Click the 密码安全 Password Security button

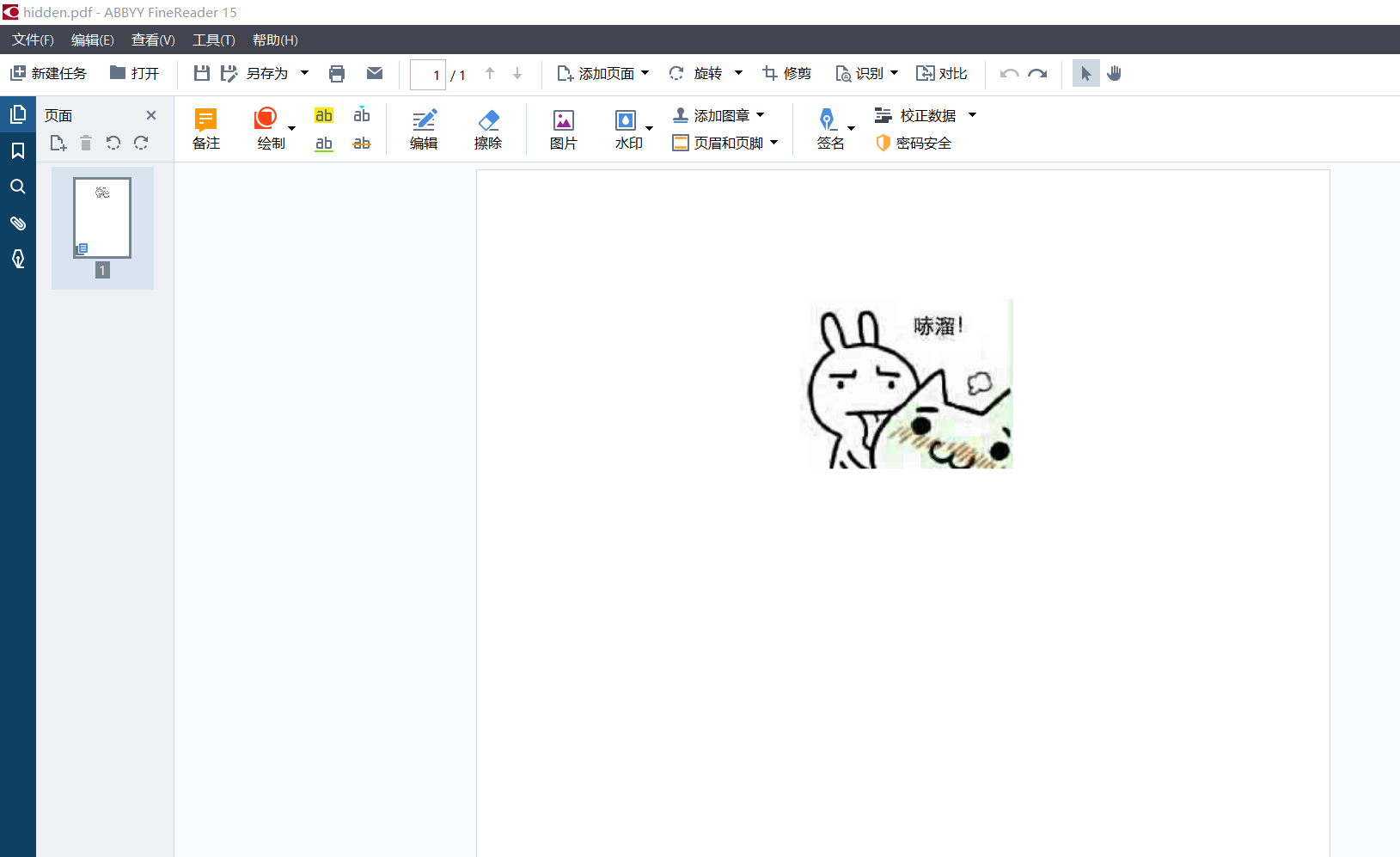tap(914, 144)
